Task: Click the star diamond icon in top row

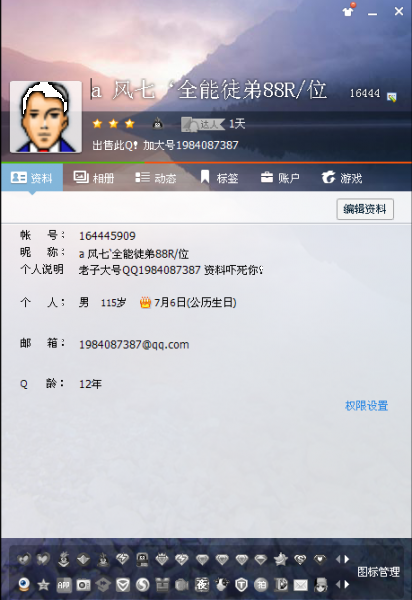Action: pyautogui.click(x=281, y=559)
